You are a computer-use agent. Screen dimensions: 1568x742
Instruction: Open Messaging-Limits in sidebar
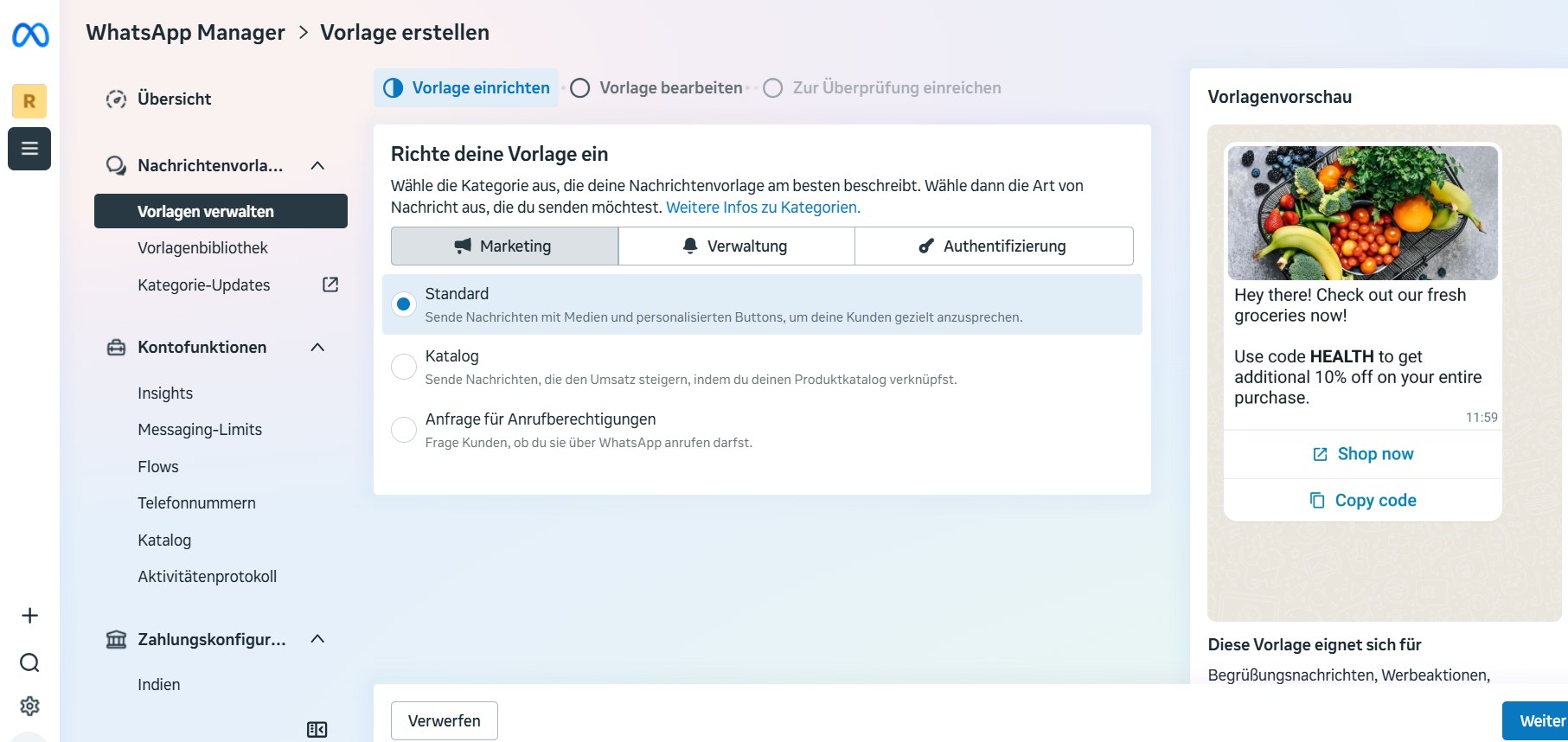(x=200, y=430)
